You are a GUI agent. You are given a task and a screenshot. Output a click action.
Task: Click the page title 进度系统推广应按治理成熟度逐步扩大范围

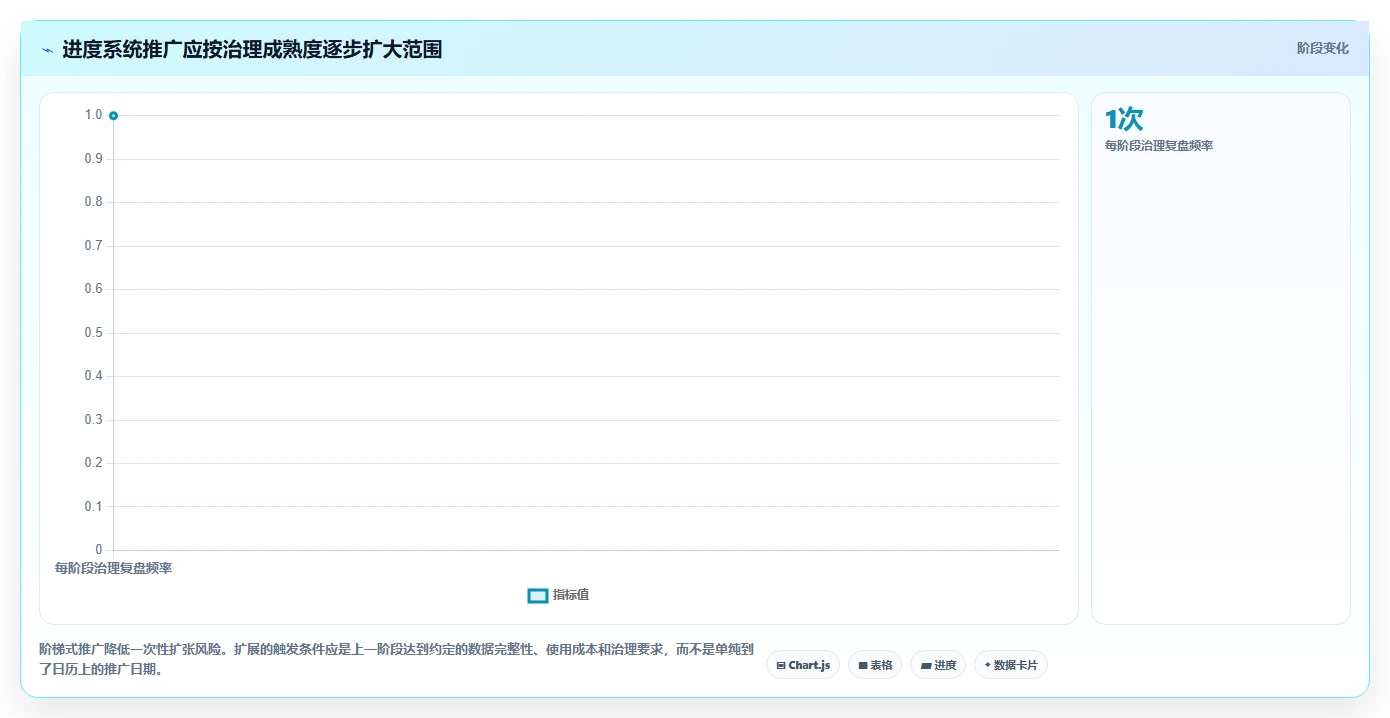pyautogui.click(x=252, y=49)
